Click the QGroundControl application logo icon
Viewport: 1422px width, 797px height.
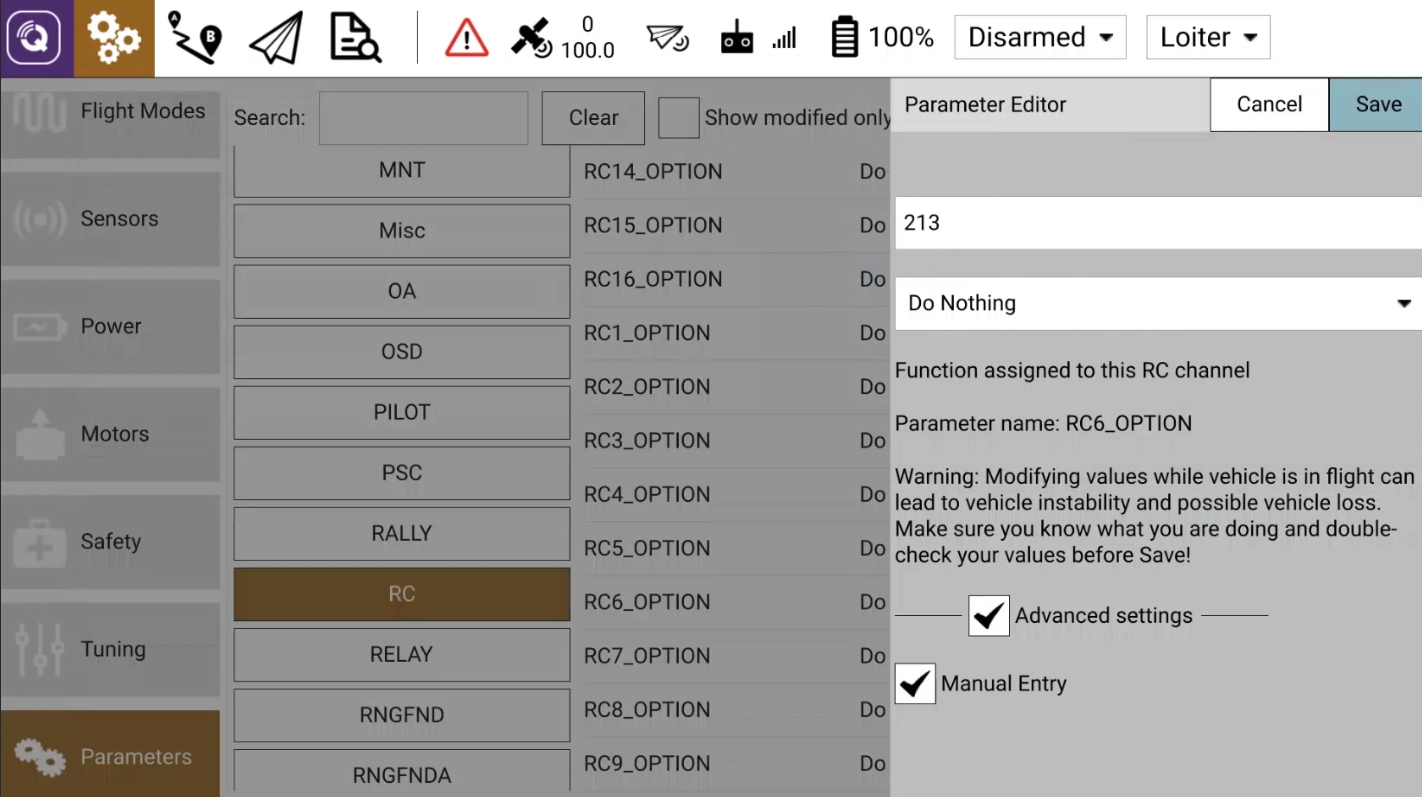(x=35, y=38)
